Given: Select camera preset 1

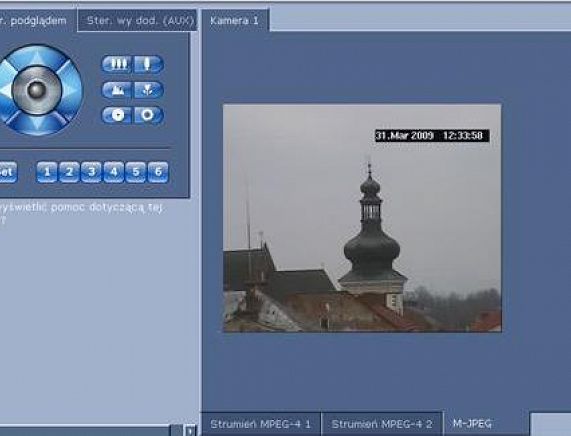Looking at the screenshot, I should click(47, 172).
